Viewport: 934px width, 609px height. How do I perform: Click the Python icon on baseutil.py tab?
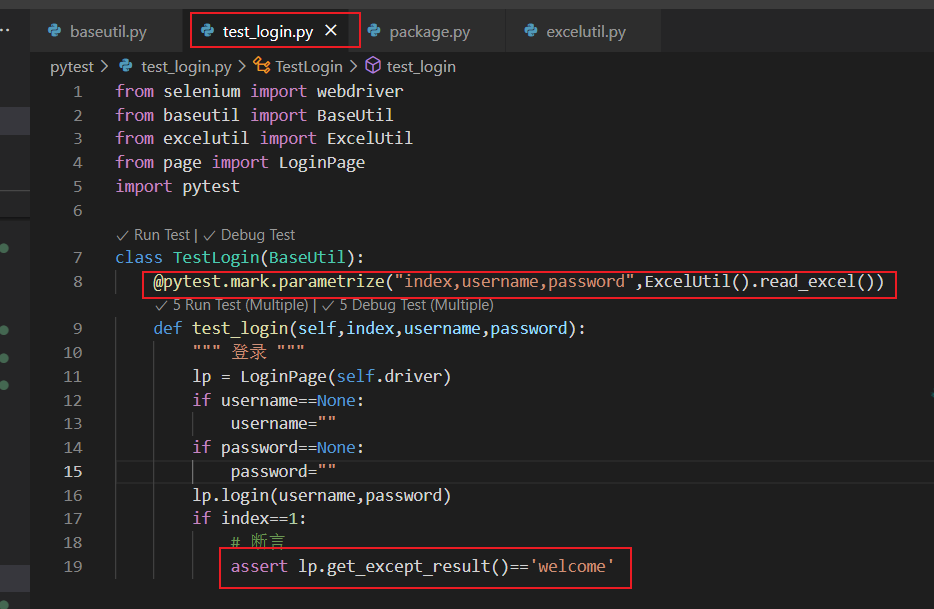point(55,30)
